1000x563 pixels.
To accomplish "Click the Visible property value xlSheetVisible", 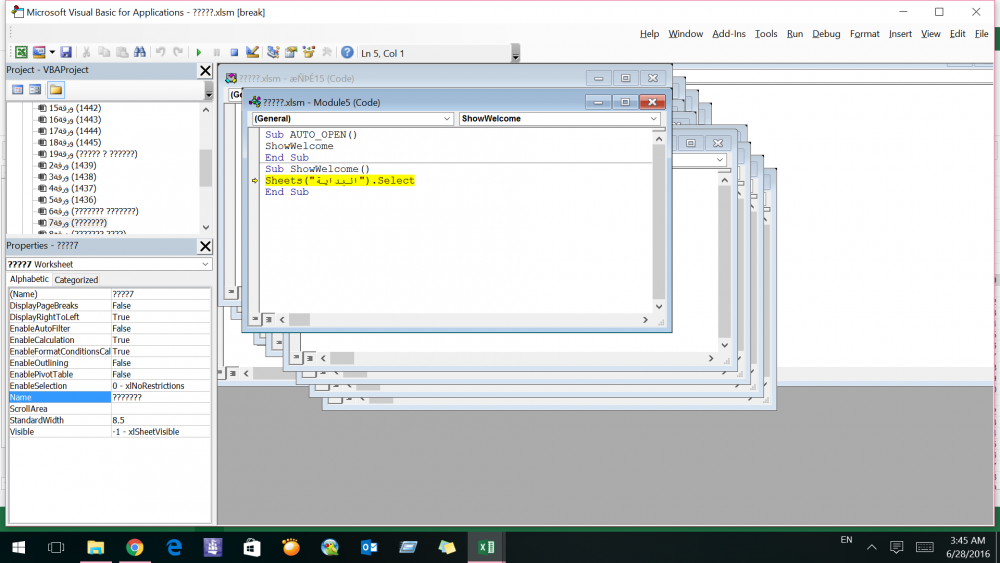I will coord(160,432).
